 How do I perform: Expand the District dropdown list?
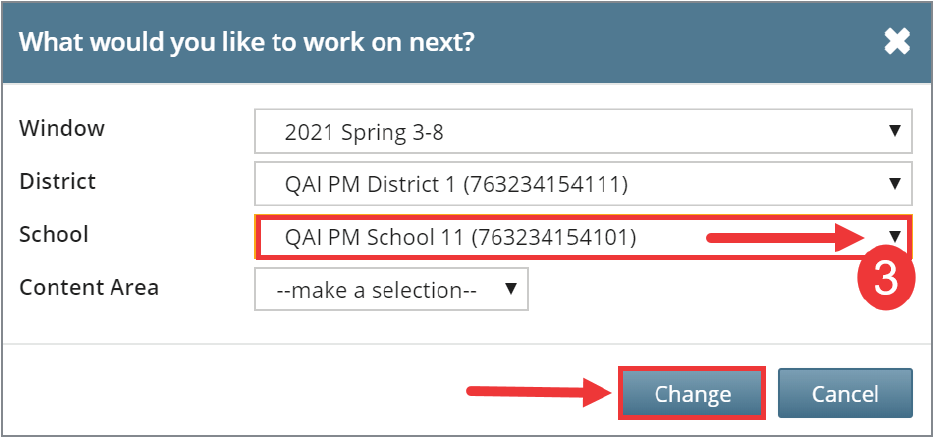pos(582,184)
